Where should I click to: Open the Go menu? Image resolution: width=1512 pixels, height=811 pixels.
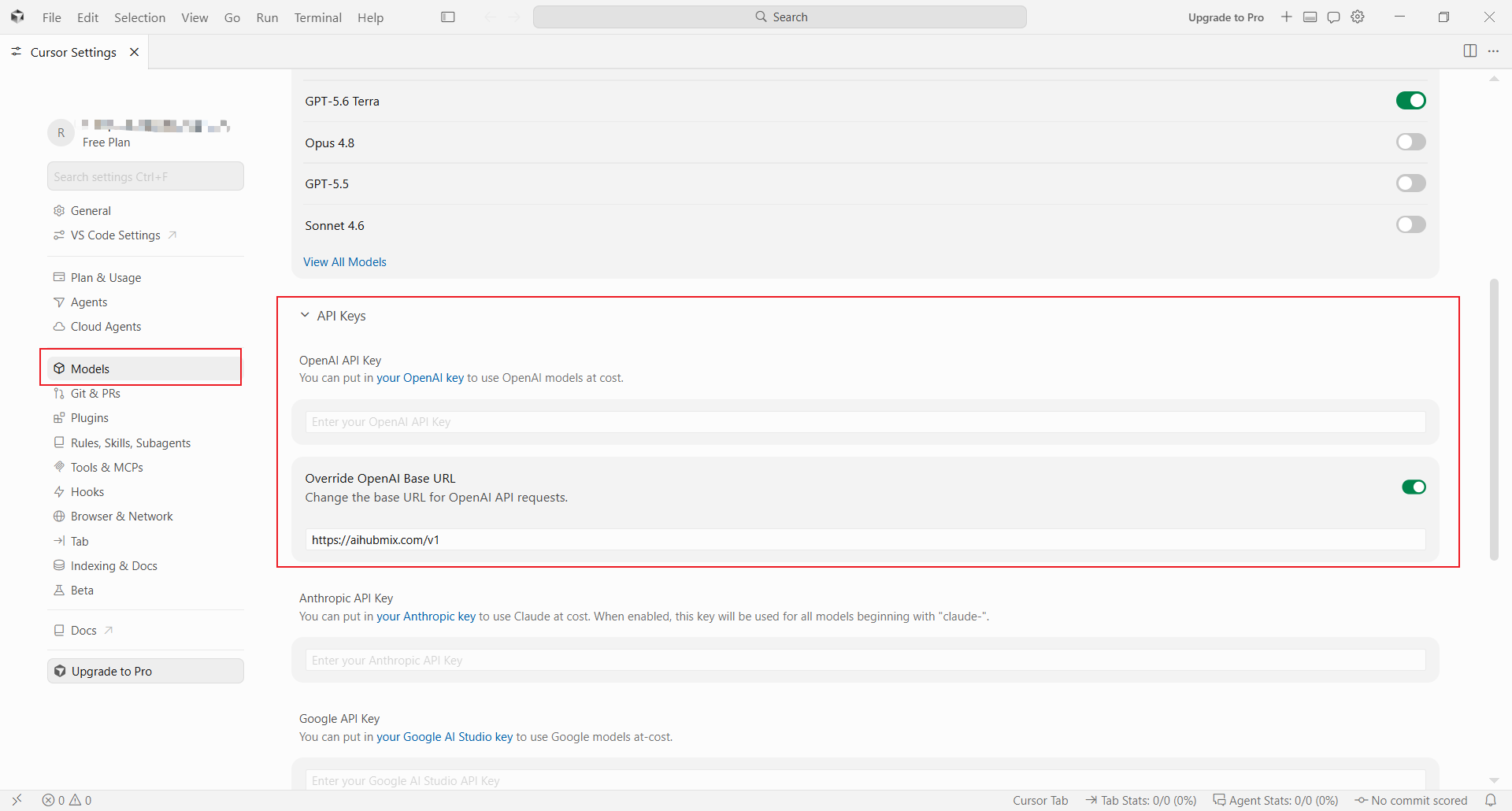[232, 17]
